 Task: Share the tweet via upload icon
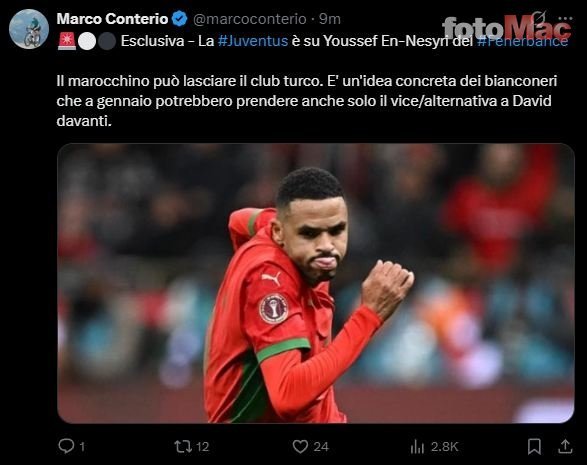point(565,446)
